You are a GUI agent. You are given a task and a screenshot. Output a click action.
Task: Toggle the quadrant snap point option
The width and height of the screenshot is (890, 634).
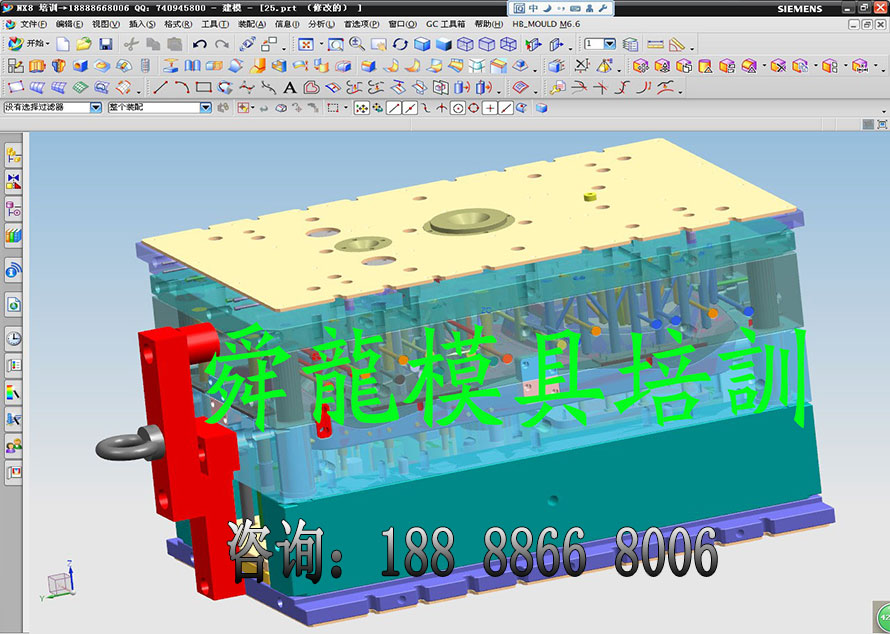click(473, 108)
